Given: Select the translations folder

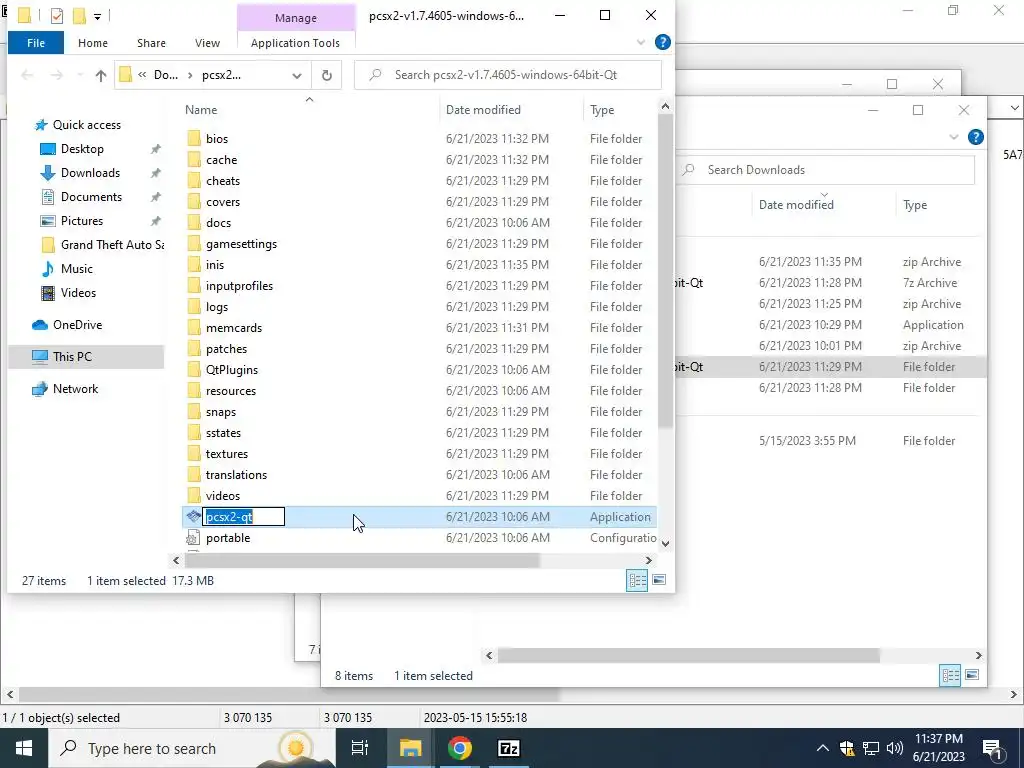Looking at the screenshot, I should coord(236,475).
